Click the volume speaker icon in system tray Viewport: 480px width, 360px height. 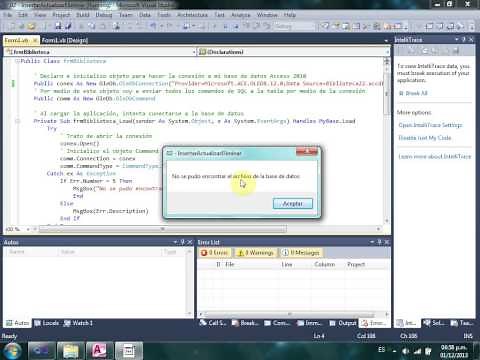coord(406,351)
